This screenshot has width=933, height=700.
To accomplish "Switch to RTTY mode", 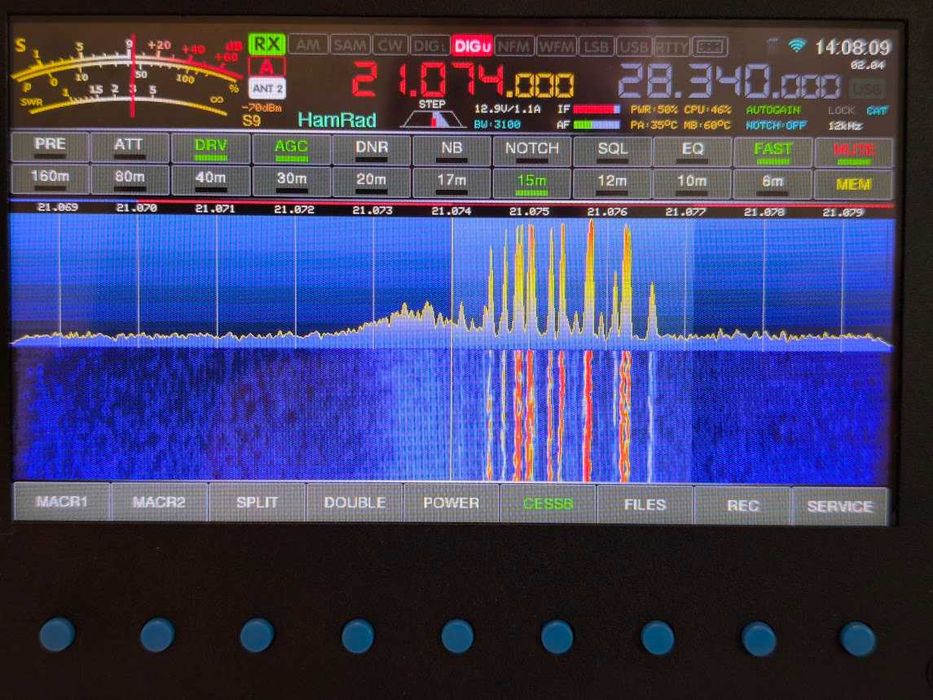I will click(x=672, y=46).
